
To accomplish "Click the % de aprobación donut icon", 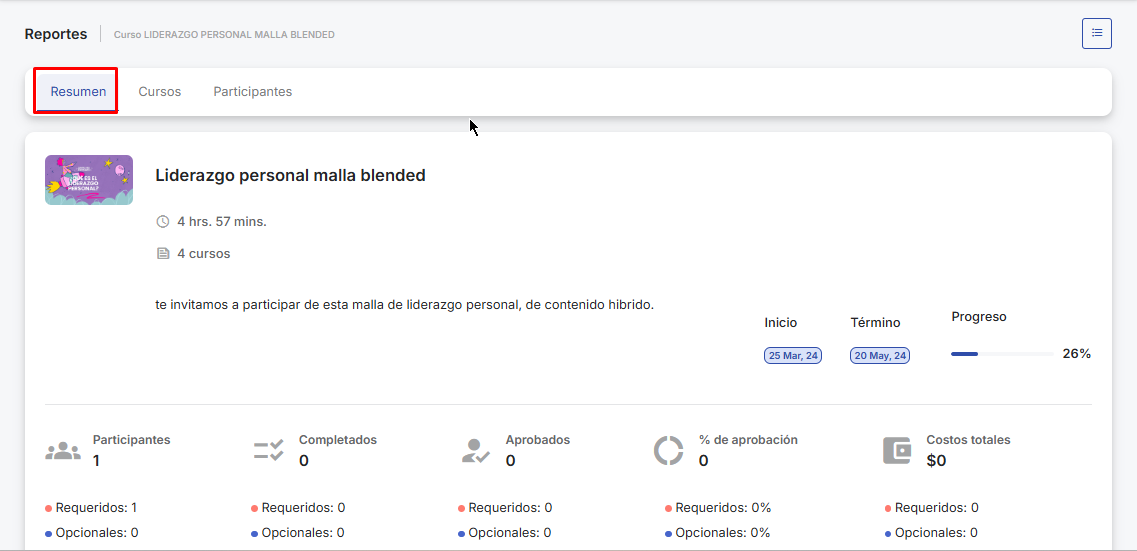I will (x=668, y=451).
